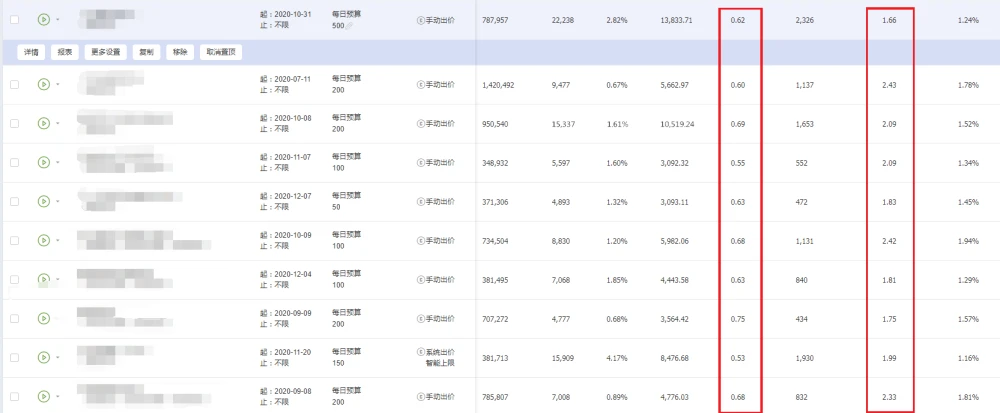Click the 系统出价 bid type icon
The image size is (1000, 413).
(x=420, y=352)
